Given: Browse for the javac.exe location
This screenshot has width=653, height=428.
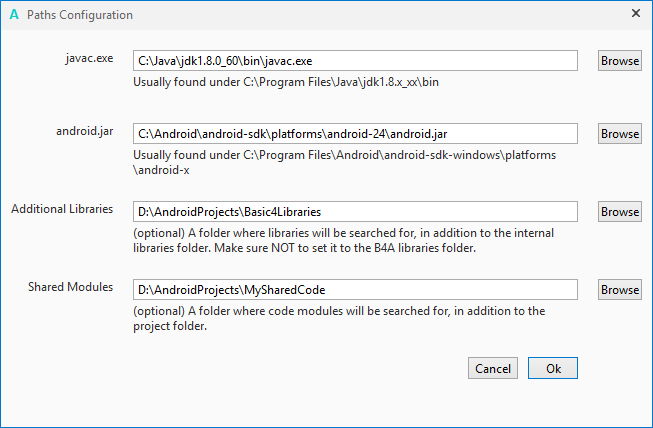Looking at the screenshot, I should click(620, 61).
